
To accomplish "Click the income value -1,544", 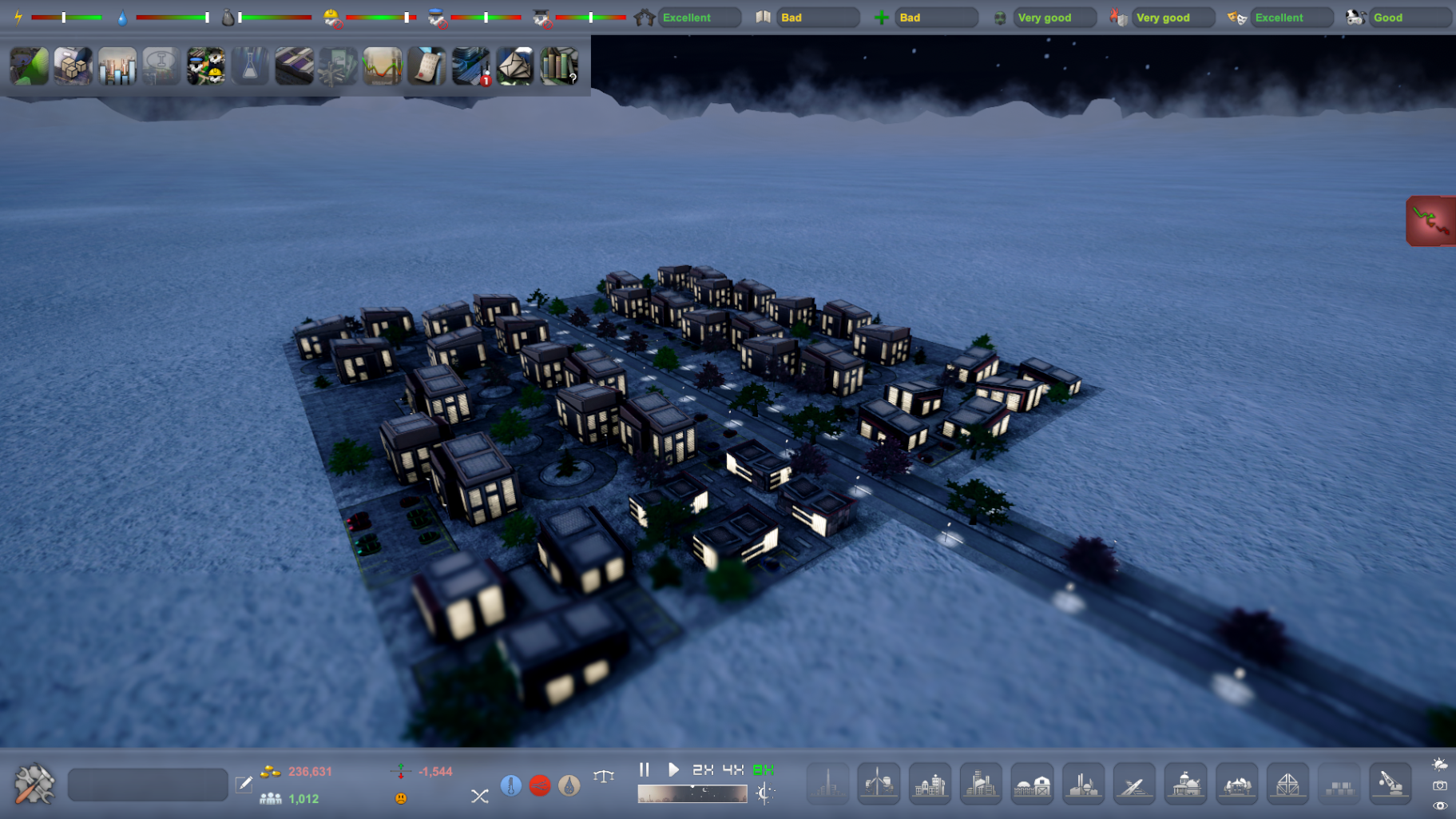I will point(435,772).
